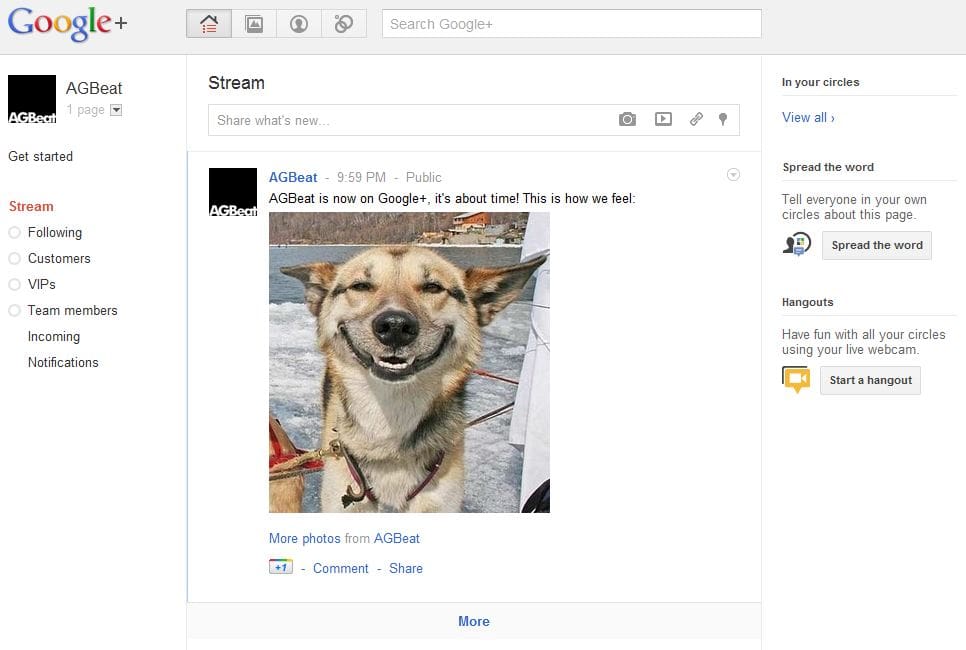This screenshot has width=966, height=650.
Task: Select the Following circle radio button
Action: point(14,233)
